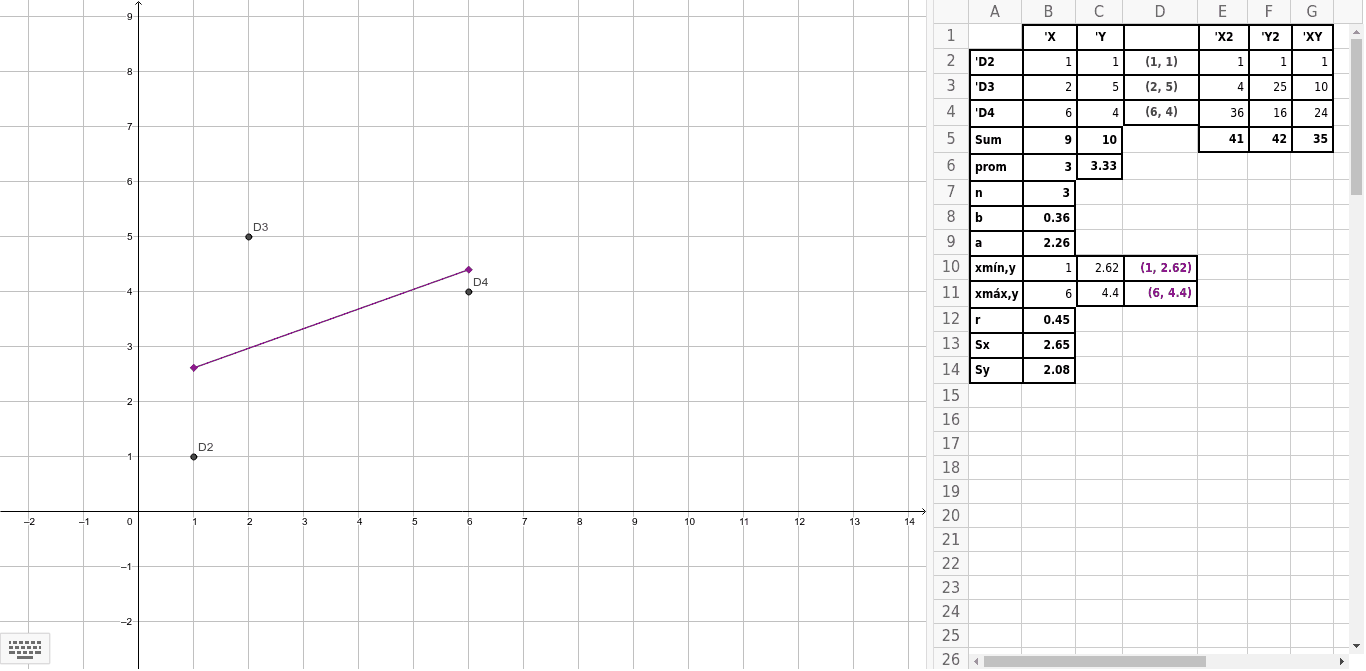Select the 'D2 label cell
Screen dimensions: 1366x671
click(996, 62)
